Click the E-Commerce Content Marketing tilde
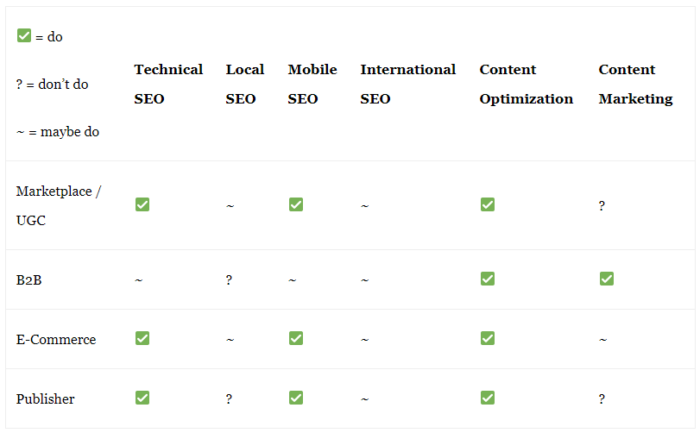Screen dimensions: 700x433 [603, 340]
